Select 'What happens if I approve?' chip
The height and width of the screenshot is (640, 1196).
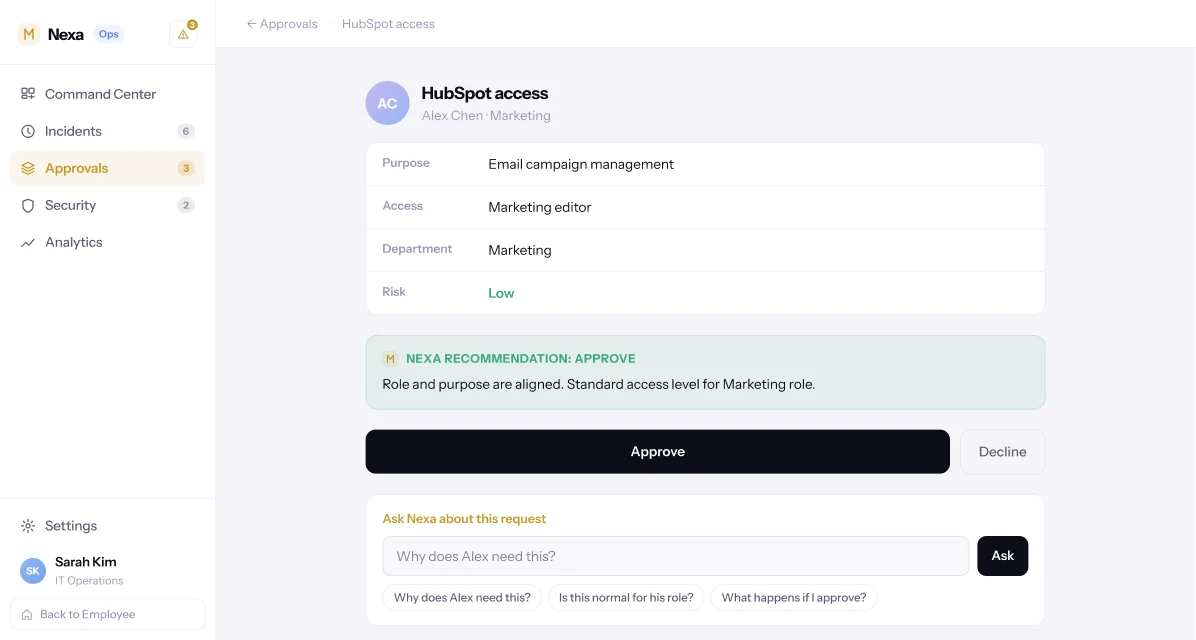pyautogui.click(x=794, y=597)
